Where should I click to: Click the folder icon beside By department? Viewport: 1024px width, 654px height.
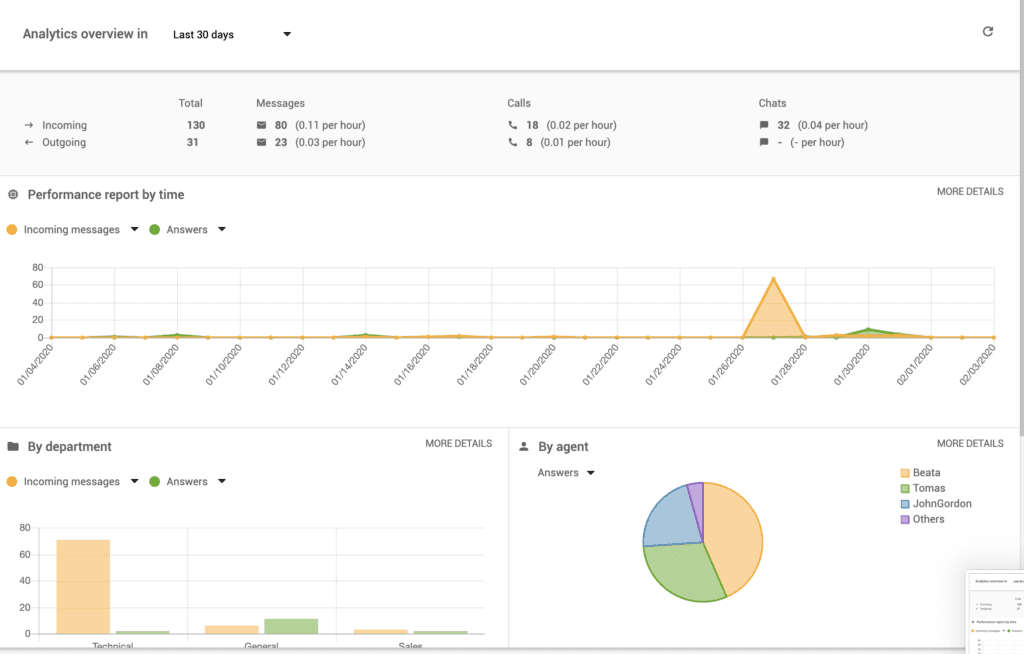pyautogui.click(x=12, y=445)
